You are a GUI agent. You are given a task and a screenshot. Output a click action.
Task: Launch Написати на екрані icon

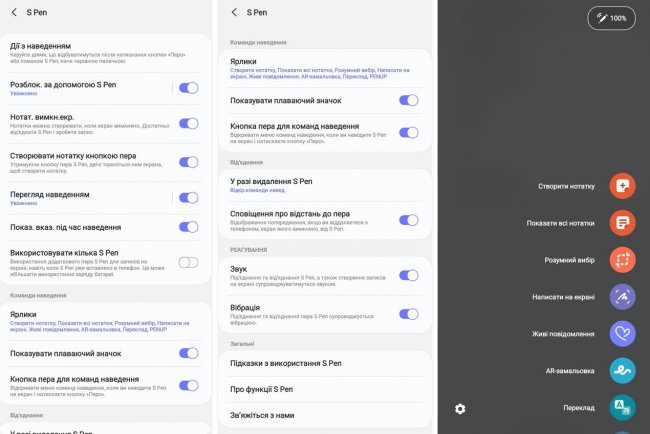(x=622, y=297)
